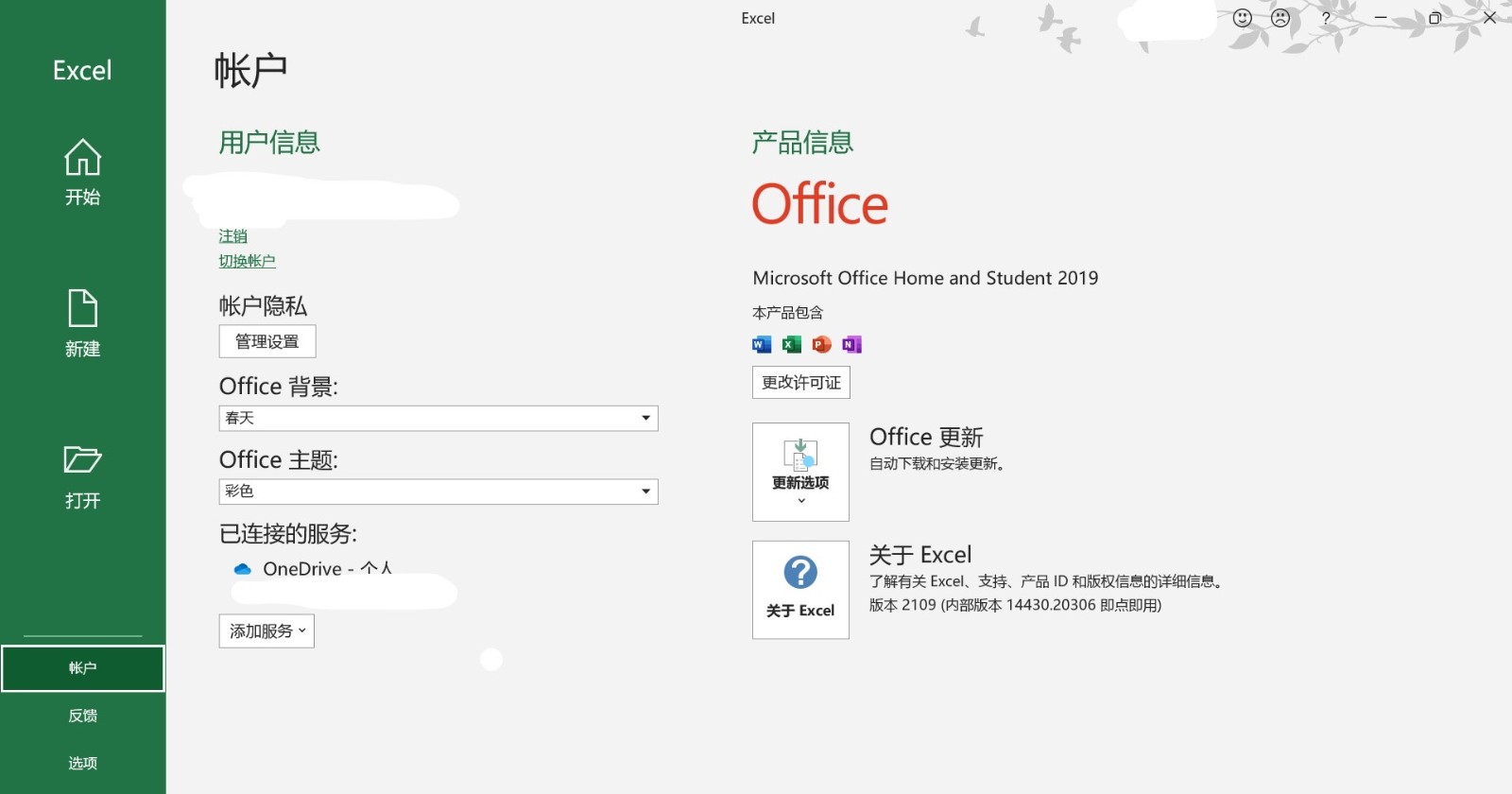Open 管理设置 privacy settings

click(267, 341)
